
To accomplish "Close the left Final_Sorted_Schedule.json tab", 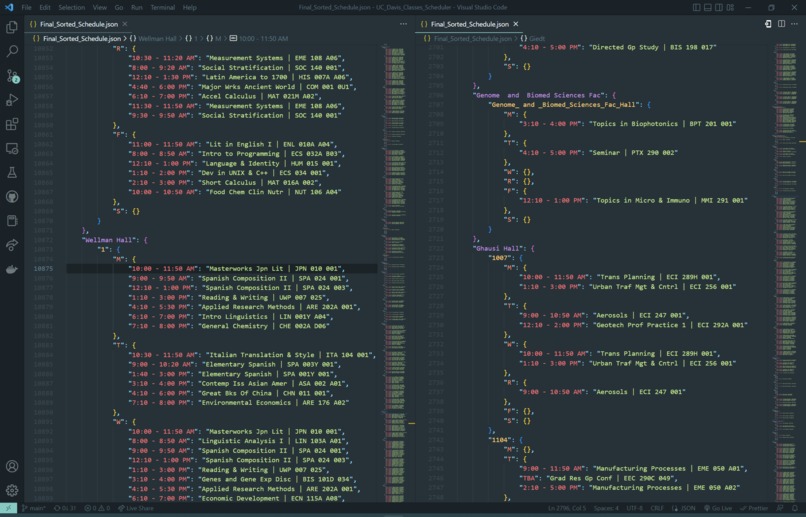I will [x=125, y=24].
